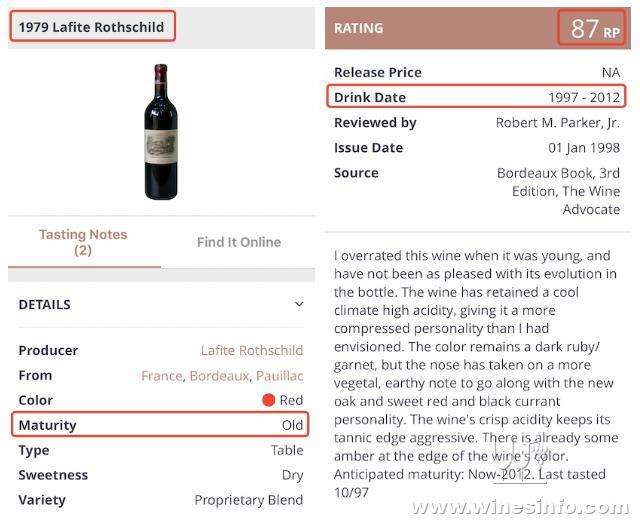The width and height of the screenshot is (640, 526).
Task: Click the Issue Date 01 Jan 1998 value
Action: point(584,148)
